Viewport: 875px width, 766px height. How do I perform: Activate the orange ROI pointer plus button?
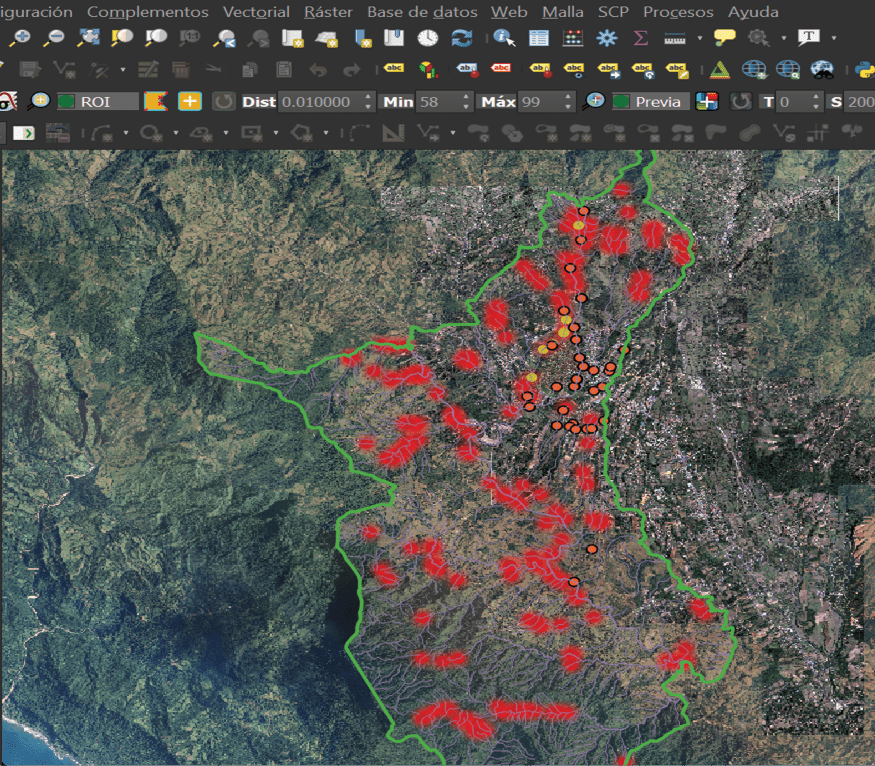(x=189, y=102)
